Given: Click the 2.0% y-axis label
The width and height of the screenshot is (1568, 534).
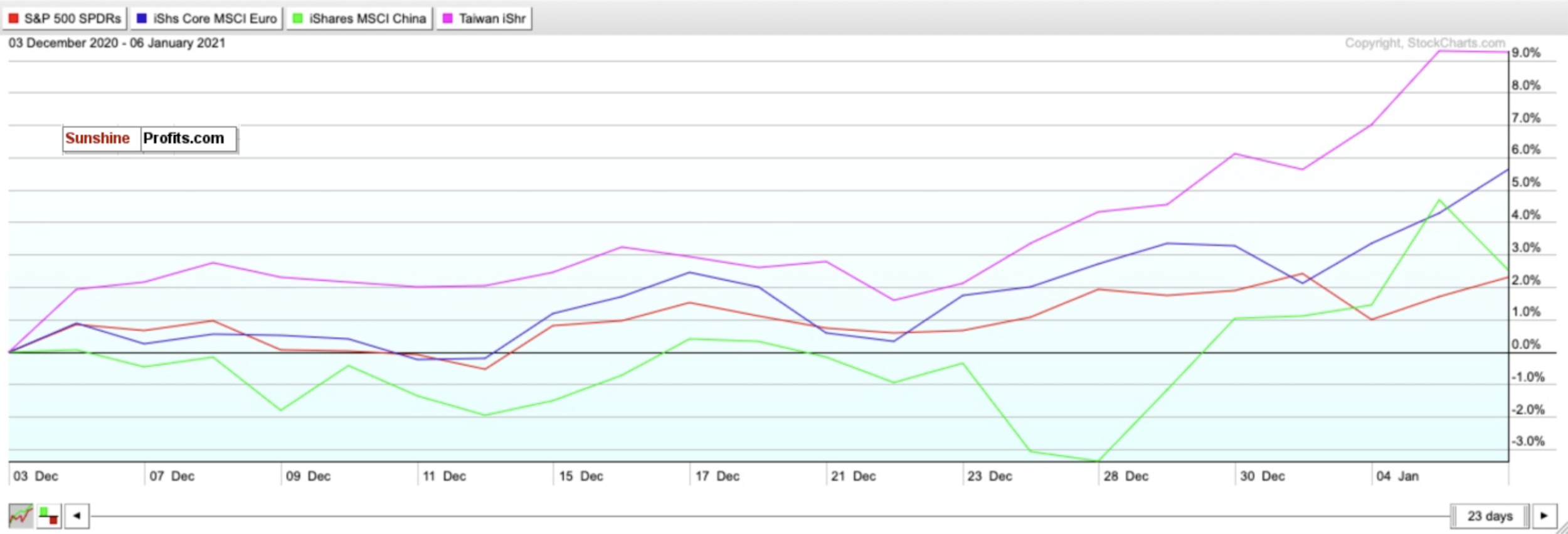Looking at the screenshot, I should pyautogui.click(x=1526, y=280).
